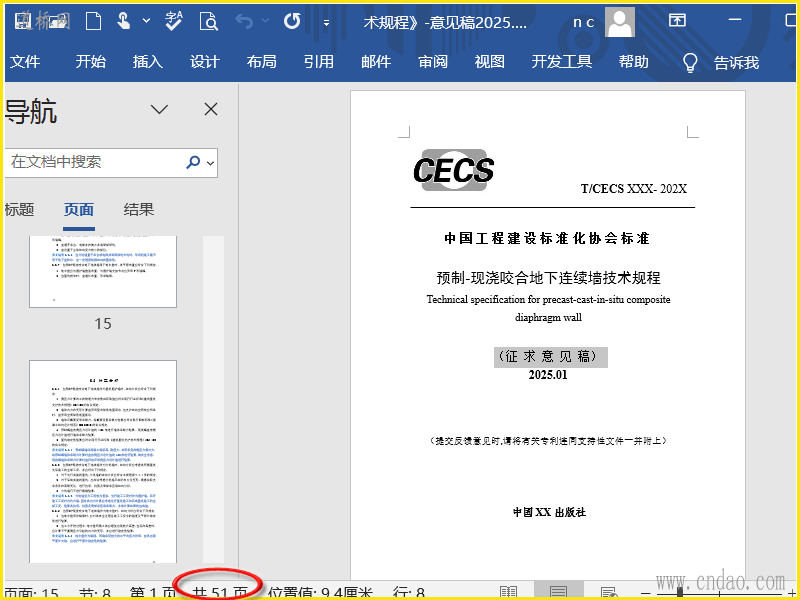Click the CECS logo in the document
This screenshot has height=600, width=800.
click(454, 170)
